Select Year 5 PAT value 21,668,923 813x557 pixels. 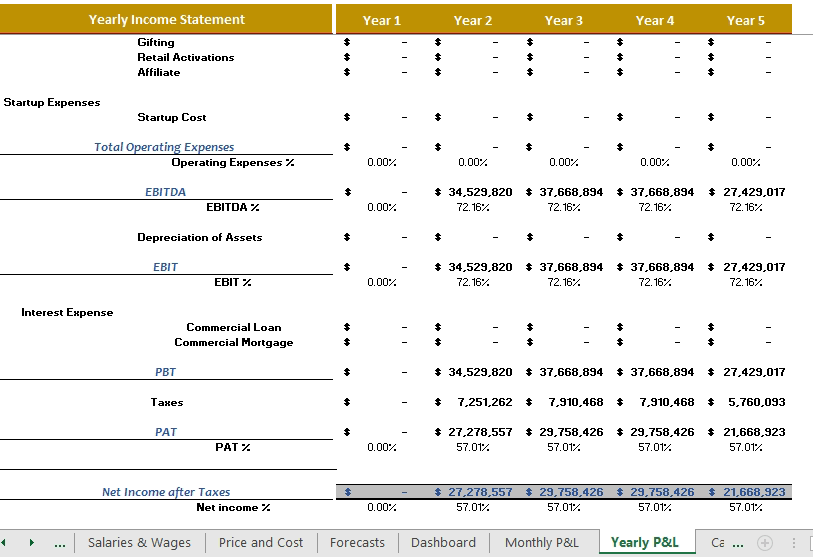[754, 432]
